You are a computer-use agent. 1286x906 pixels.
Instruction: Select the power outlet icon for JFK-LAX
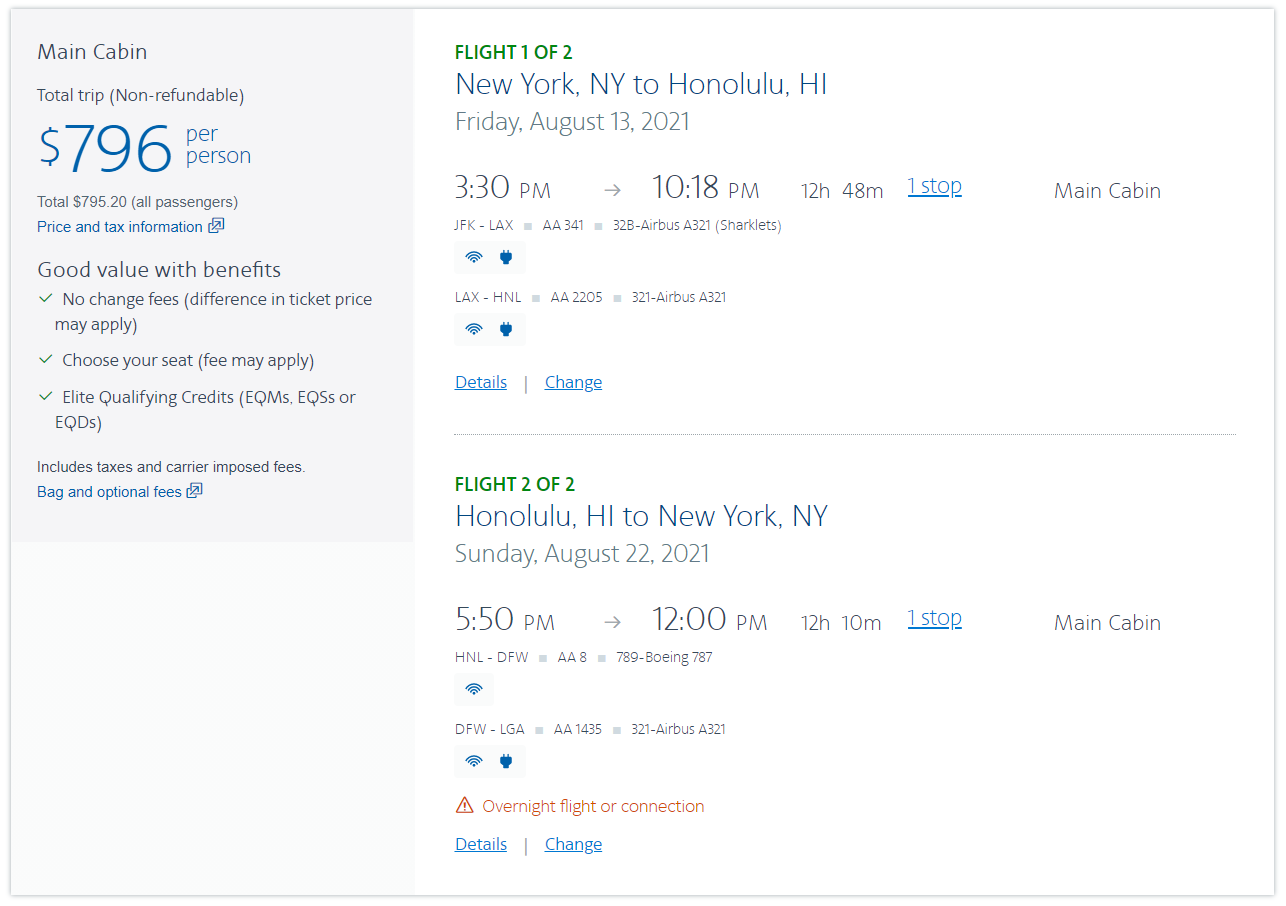point(505,257)
